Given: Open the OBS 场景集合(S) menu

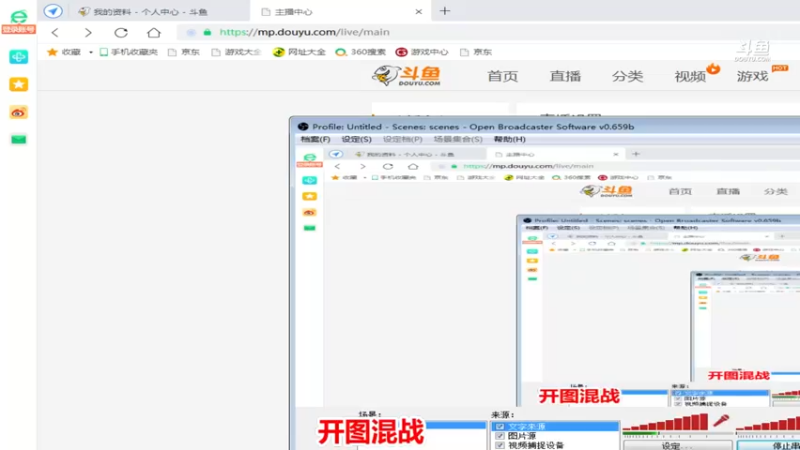Looking at the screenshot, I should (458, 139).
